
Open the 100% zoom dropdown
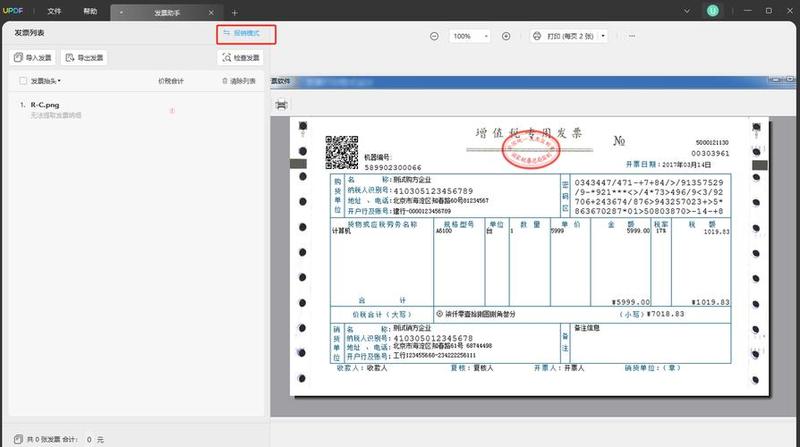[x=470, y=36]
